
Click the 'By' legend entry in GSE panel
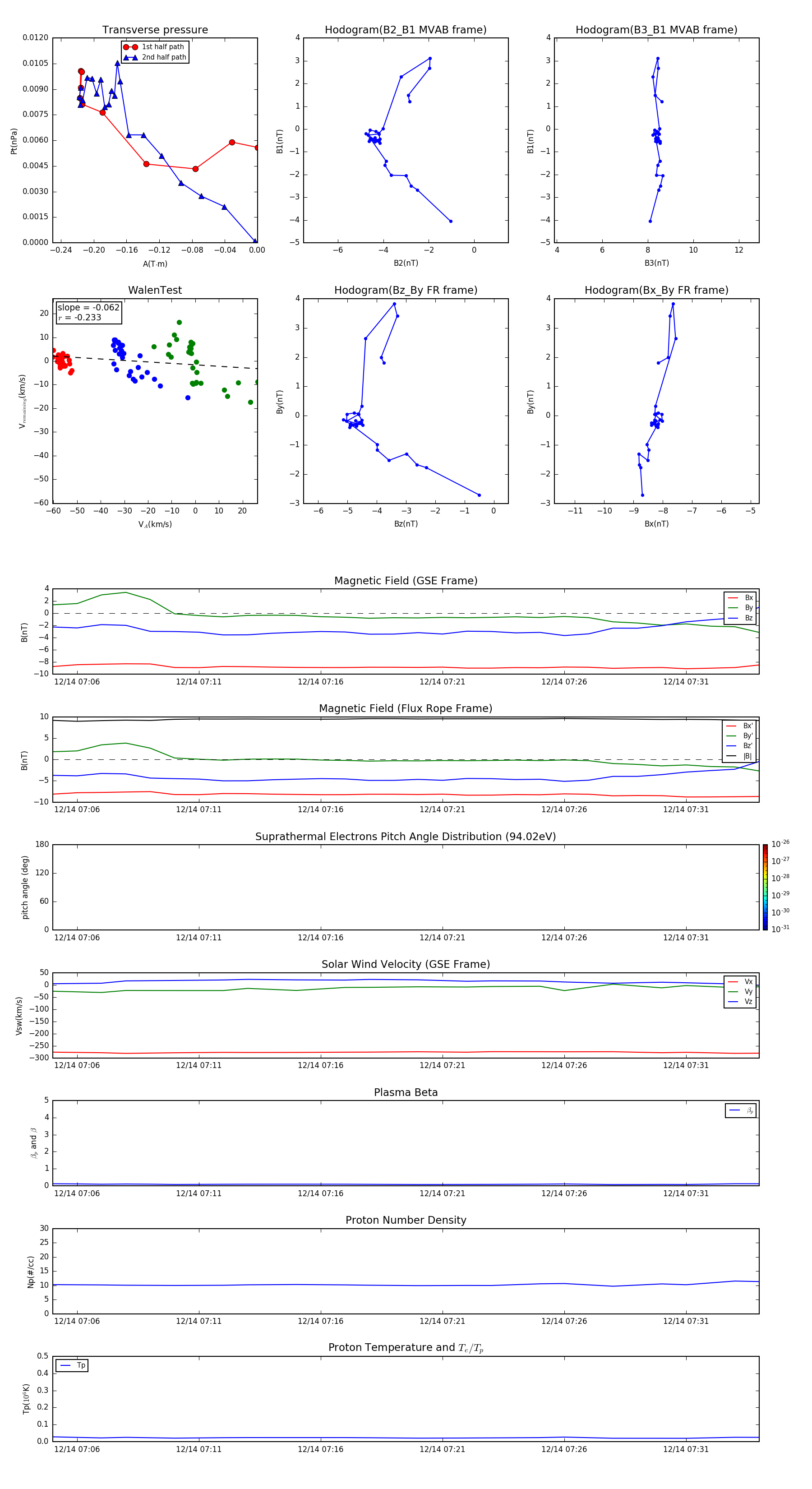[x=741, y=607]
